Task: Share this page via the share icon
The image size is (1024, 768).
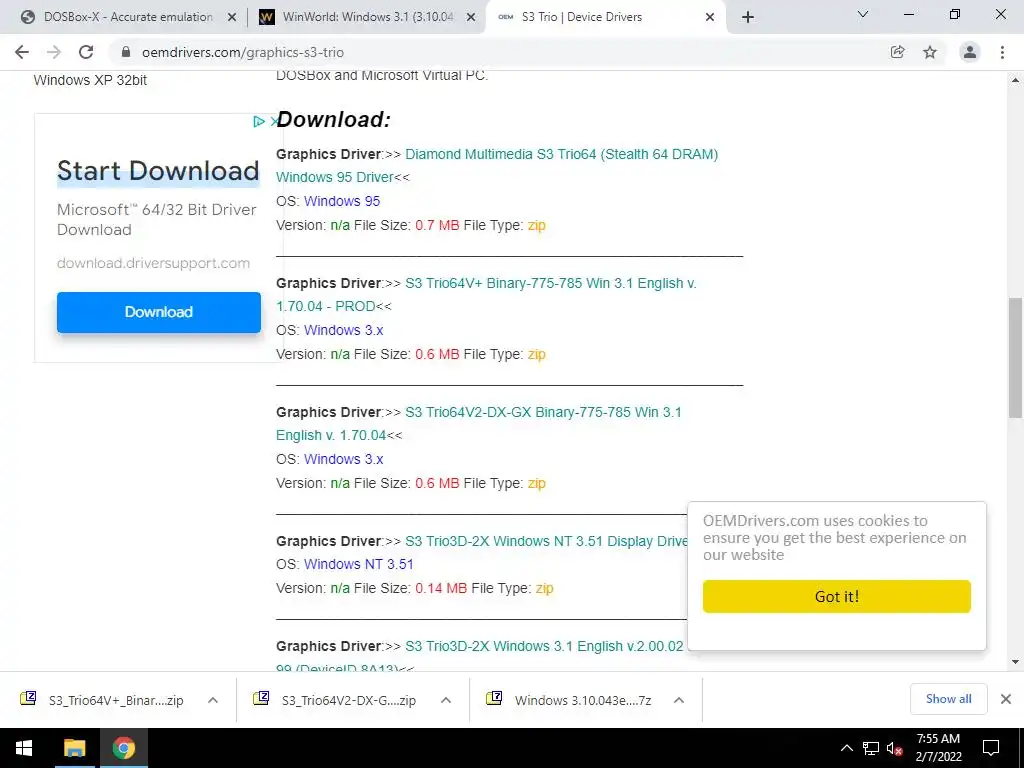Action: (898, 52)
